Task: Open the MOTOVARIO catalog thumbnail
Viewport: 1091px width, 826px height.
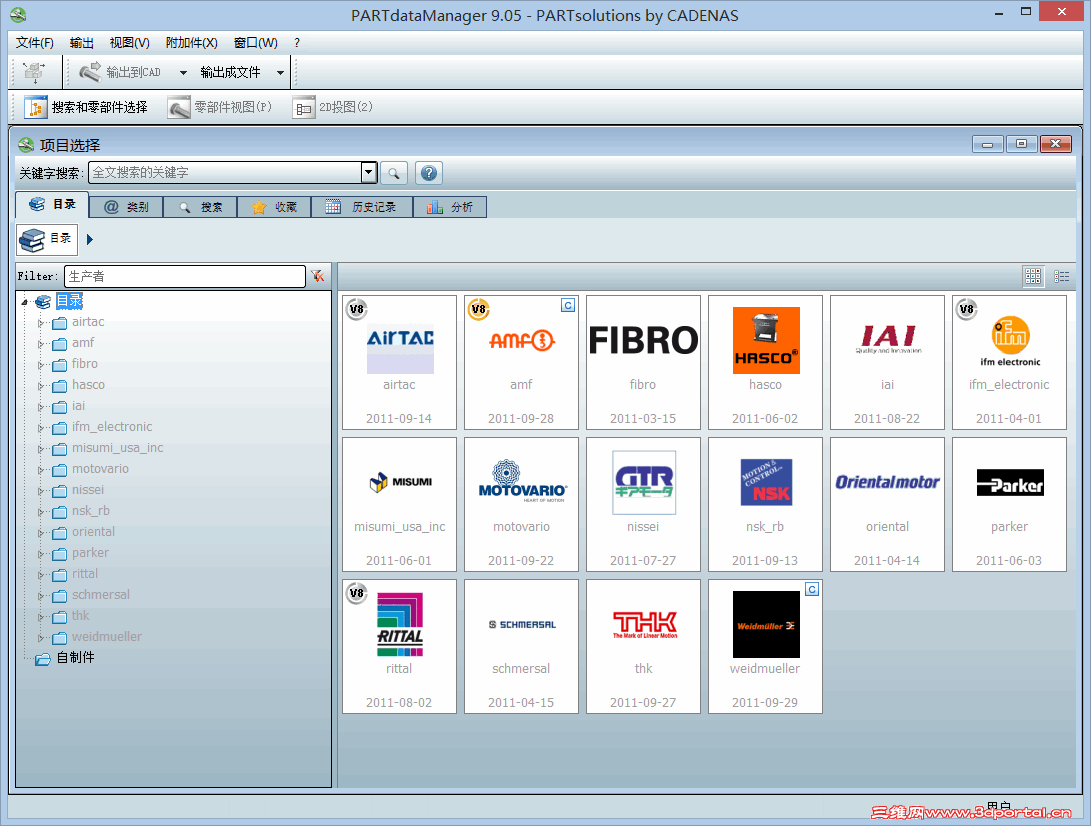Action: (x=521, y=505)
